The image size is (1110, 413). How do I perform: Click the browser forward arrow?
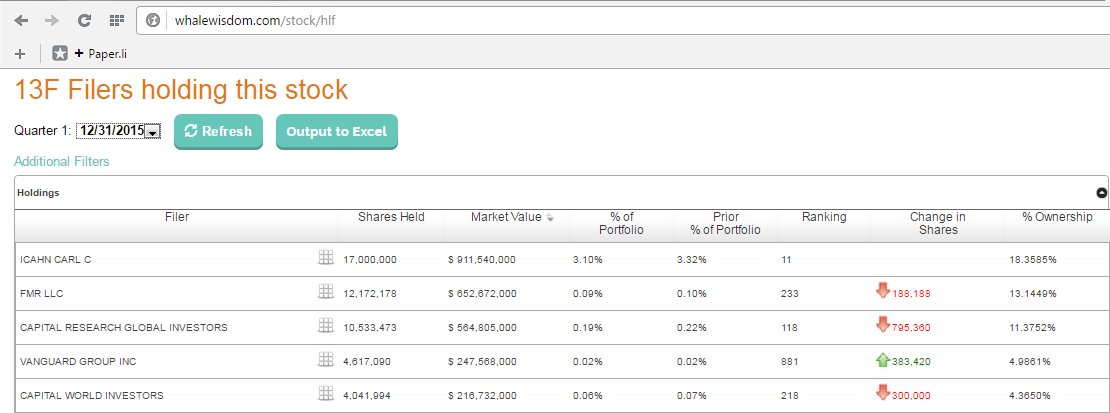pos(52,21)
